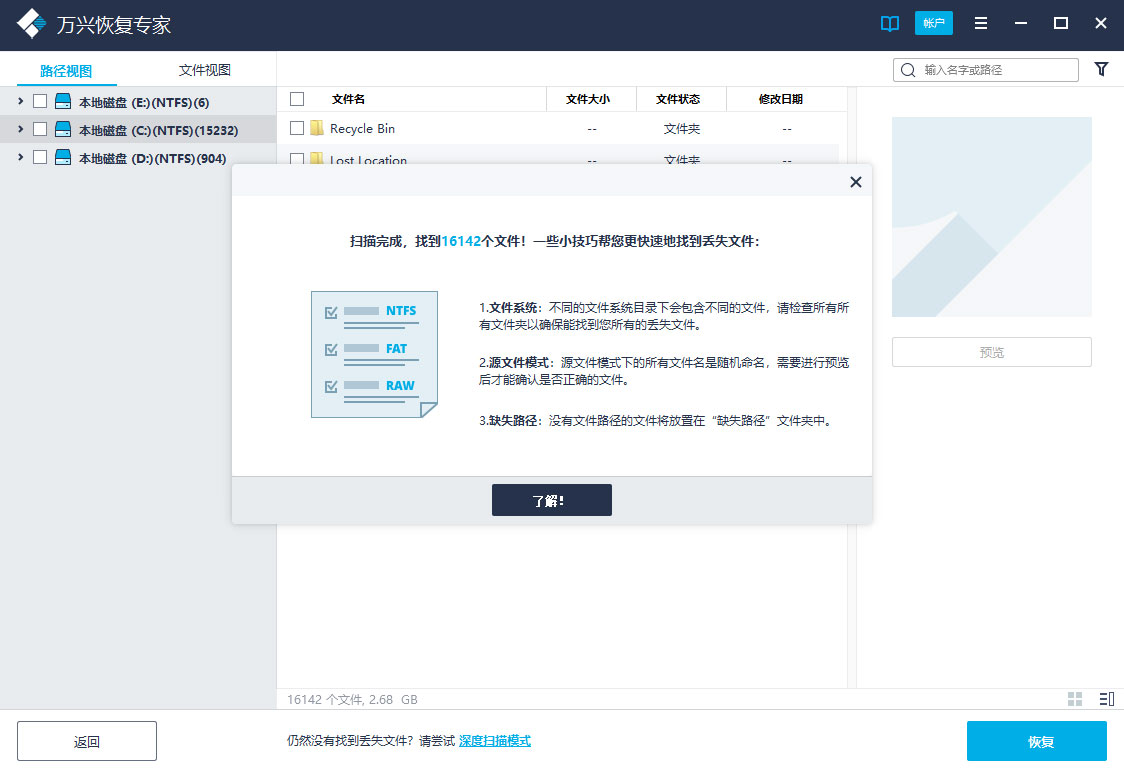Expand the 本地磁盘 (E:) drive node
The image size is (1124, 769).
click(19, 101)
